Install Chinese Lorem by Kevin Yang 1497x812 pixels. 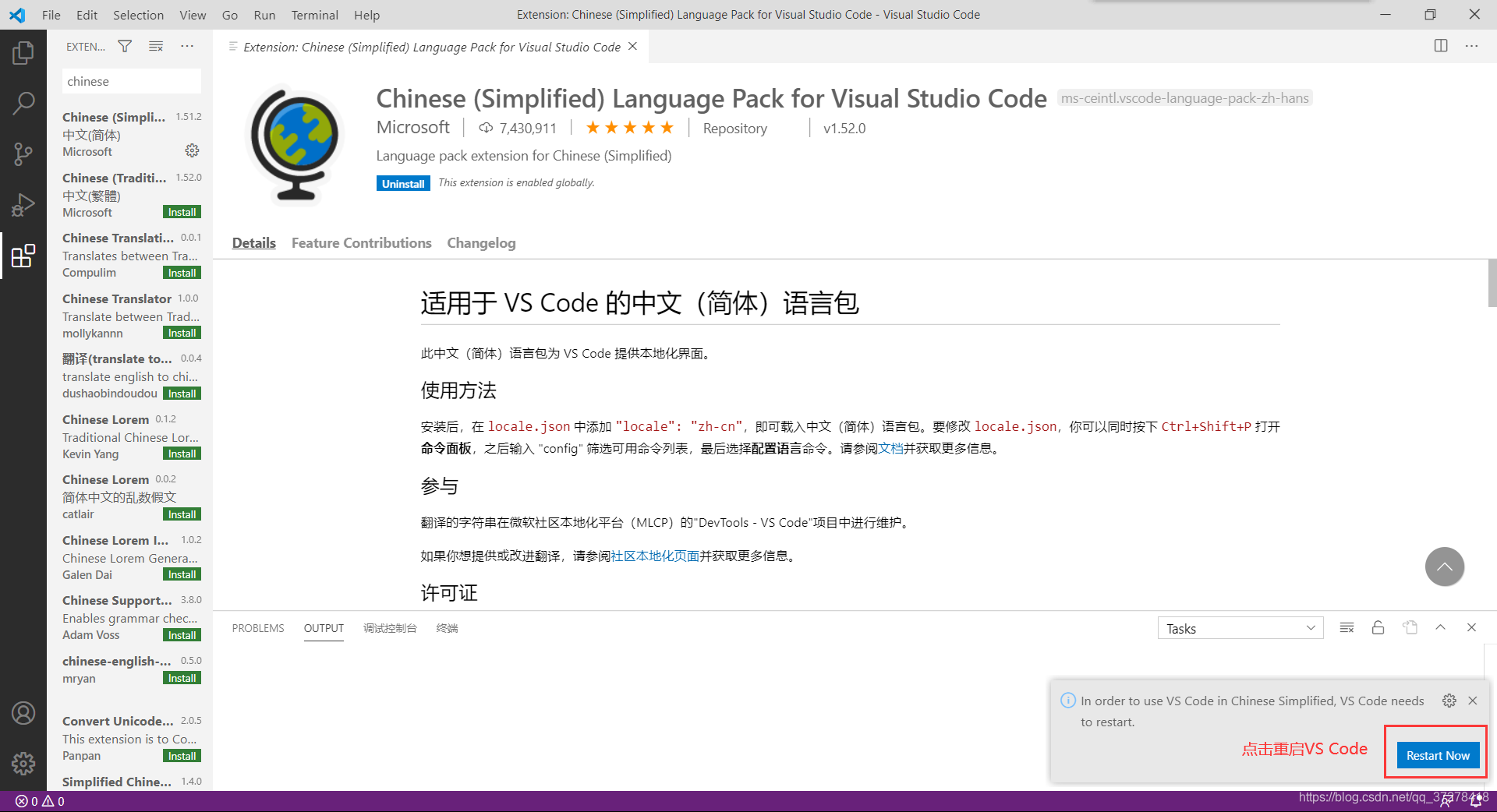182,454
